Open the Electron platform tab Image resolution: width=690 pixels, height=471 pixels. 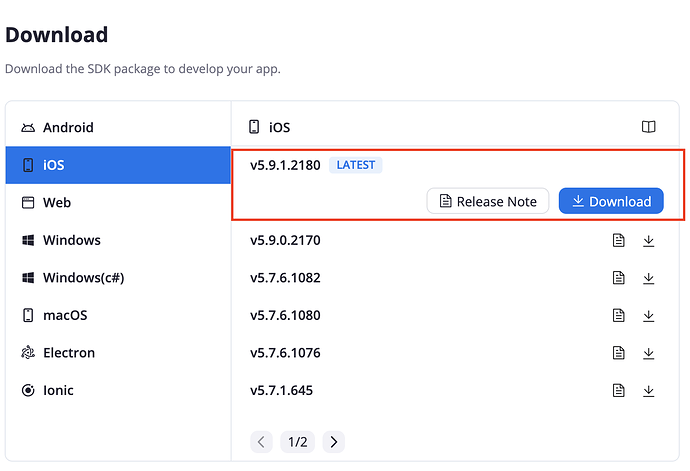(x=69, y=353)
